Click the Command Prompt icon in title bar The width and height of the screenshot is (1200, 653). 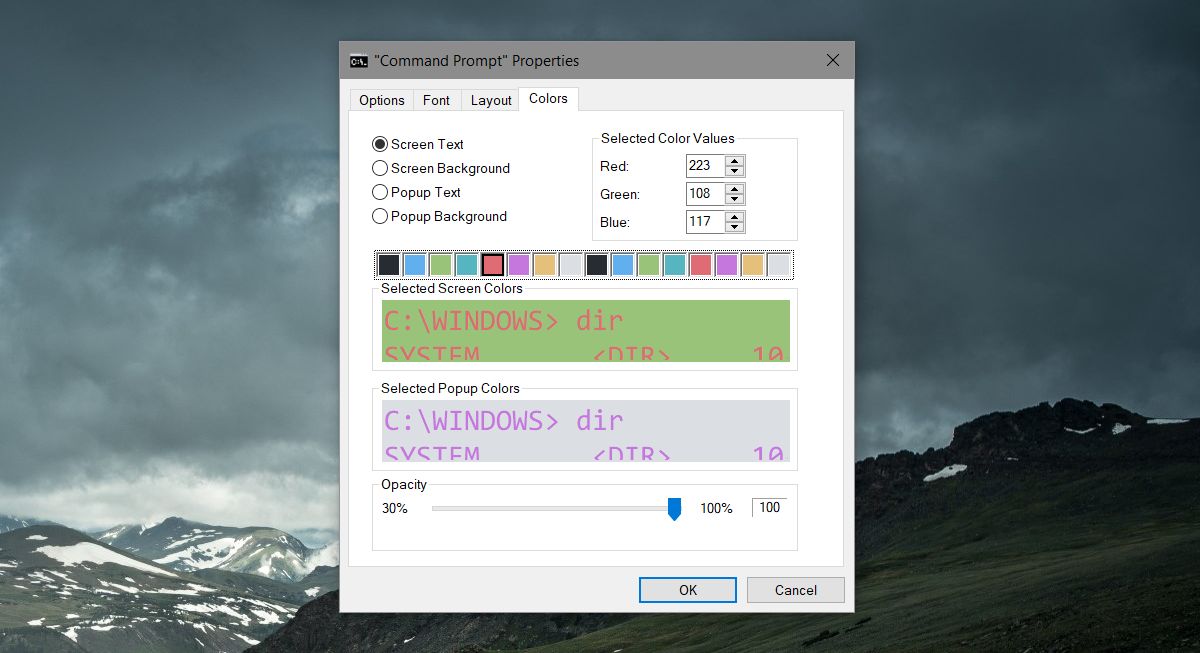[358, 61]
